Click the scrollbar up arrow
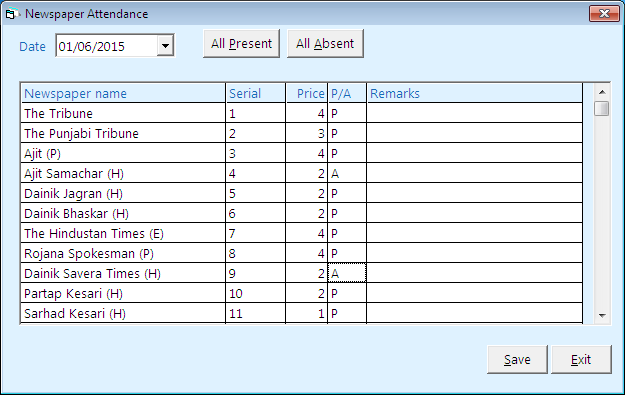The image size is (625, 395). [602, 92]
